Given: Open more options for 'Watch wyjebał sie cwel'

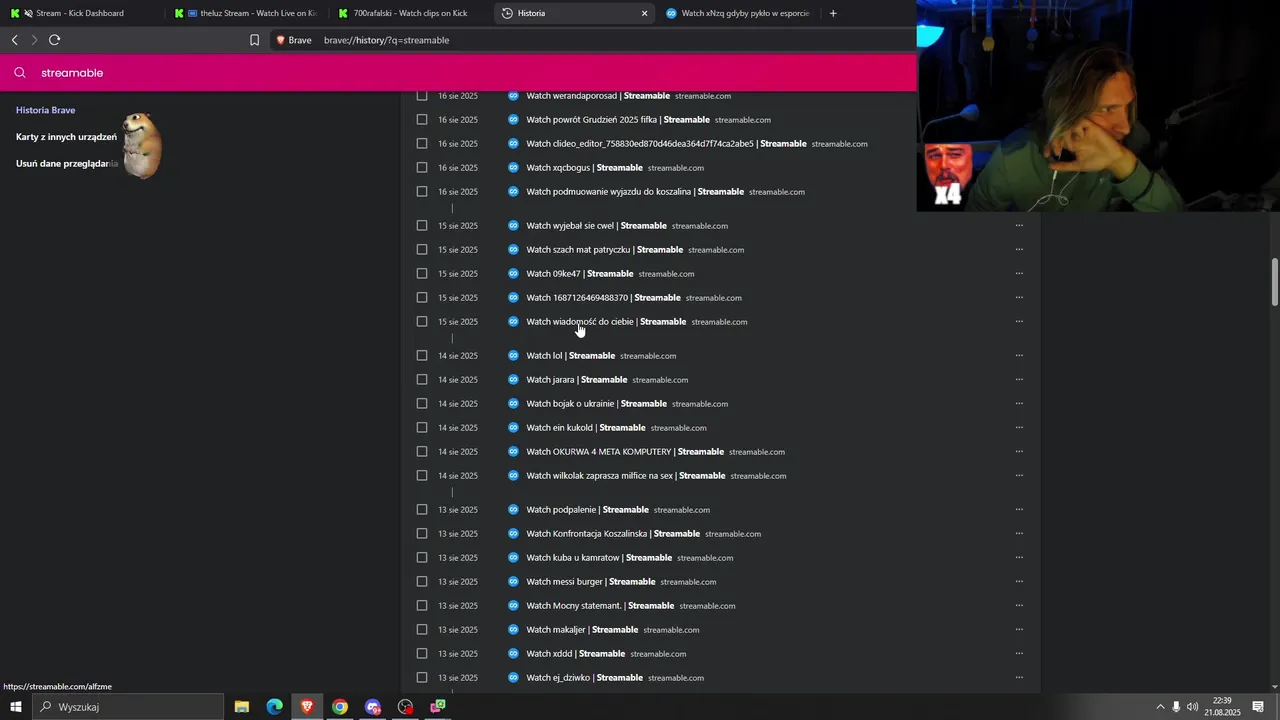Looking at the screenshot, I should (1019, 226).
